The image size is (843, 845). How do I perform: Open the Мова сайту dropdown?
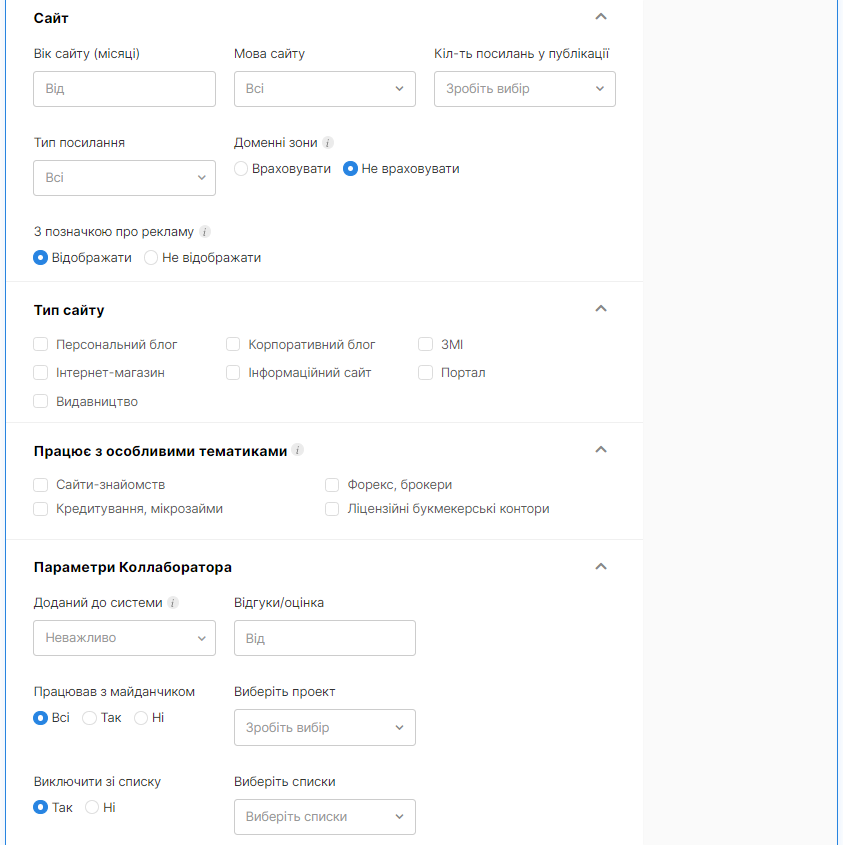click(x=324, y=89)
